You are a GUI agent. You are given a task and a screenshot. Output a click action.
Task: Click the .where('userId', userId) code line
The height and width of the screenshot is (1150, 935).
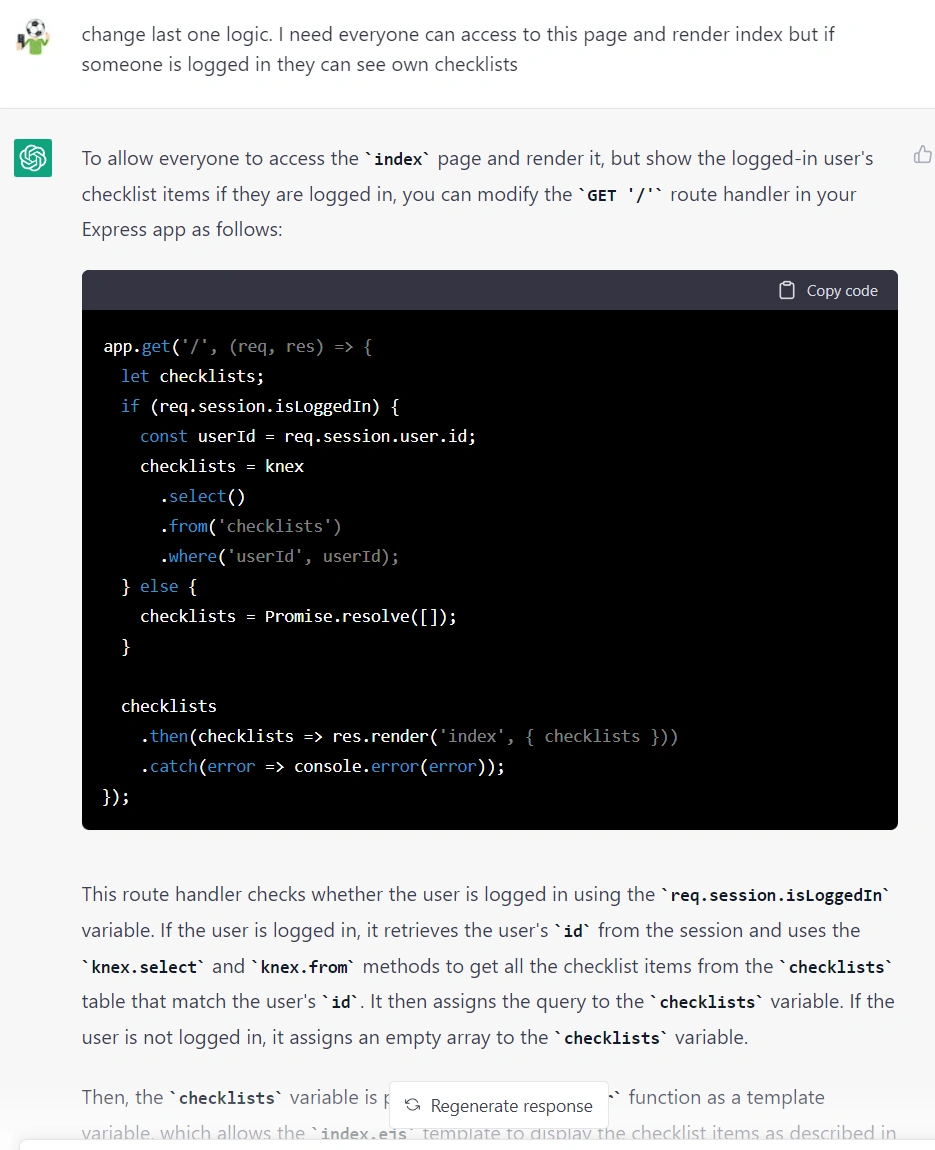pos(279,557)
